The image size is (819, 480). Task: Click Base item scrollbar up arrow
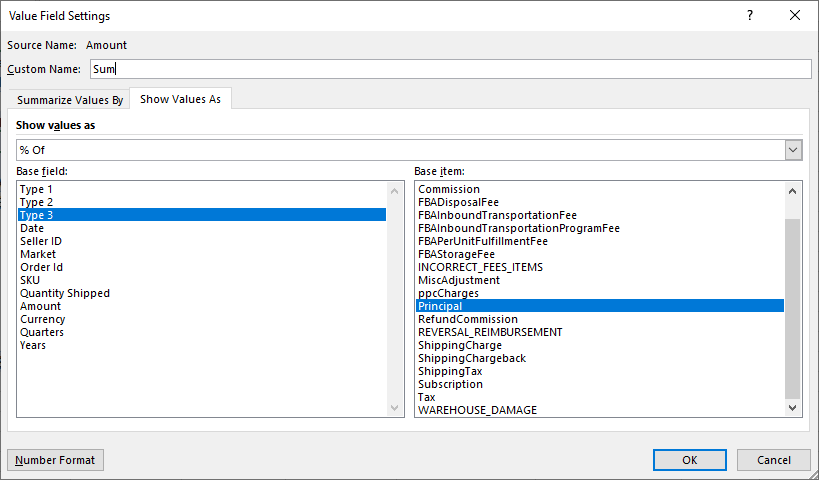coord(792,191)
